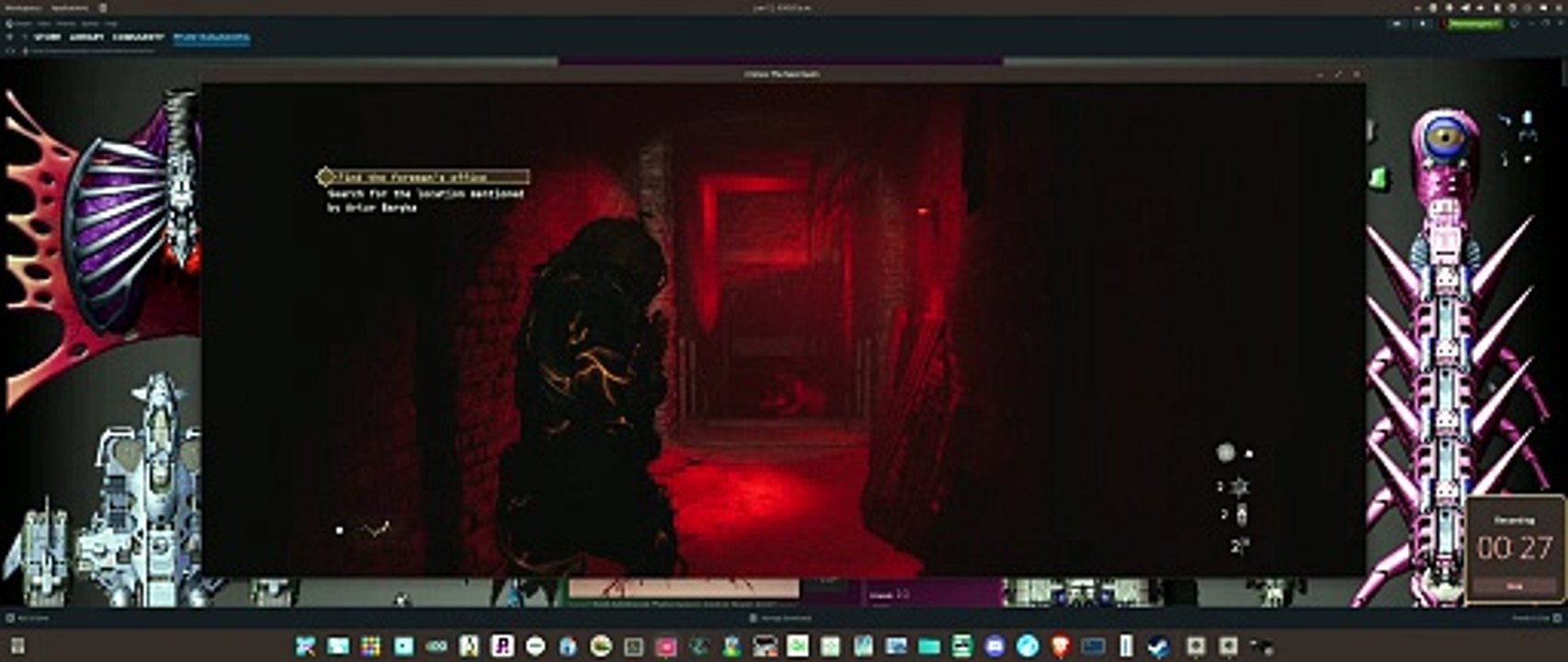This screenshot has width=1568, height=662.
Task: Select the highlighted profile name tab
Action: tap(211, 38)
